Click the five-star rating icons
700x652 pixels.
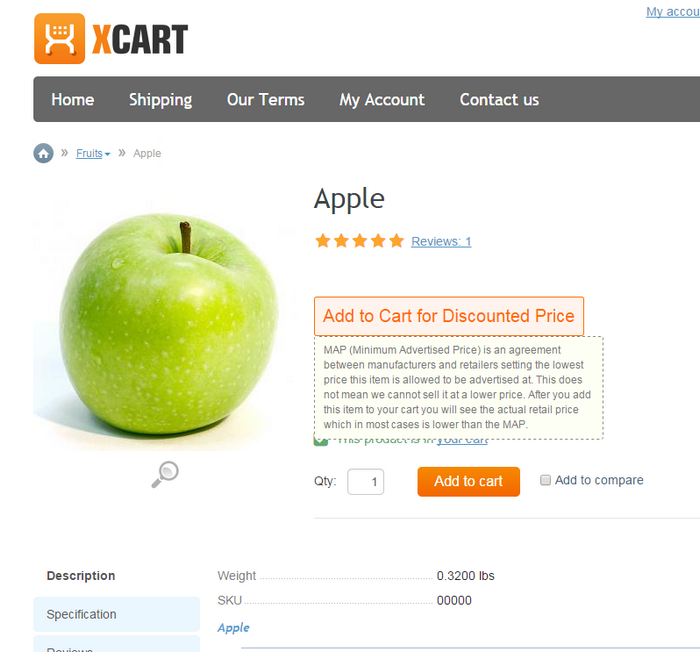point(359,241)
